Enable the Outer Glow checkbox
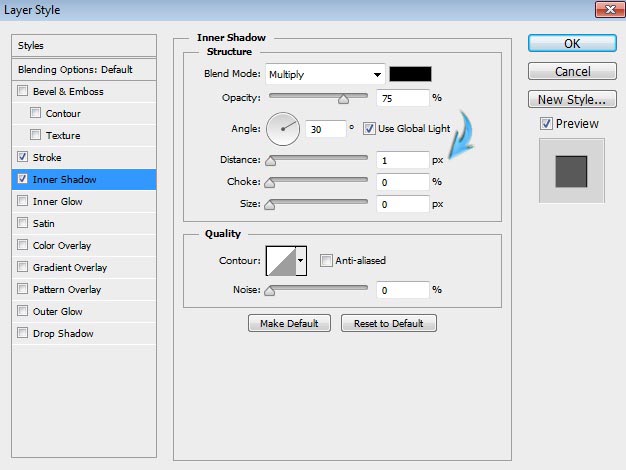 pos(23,310)
